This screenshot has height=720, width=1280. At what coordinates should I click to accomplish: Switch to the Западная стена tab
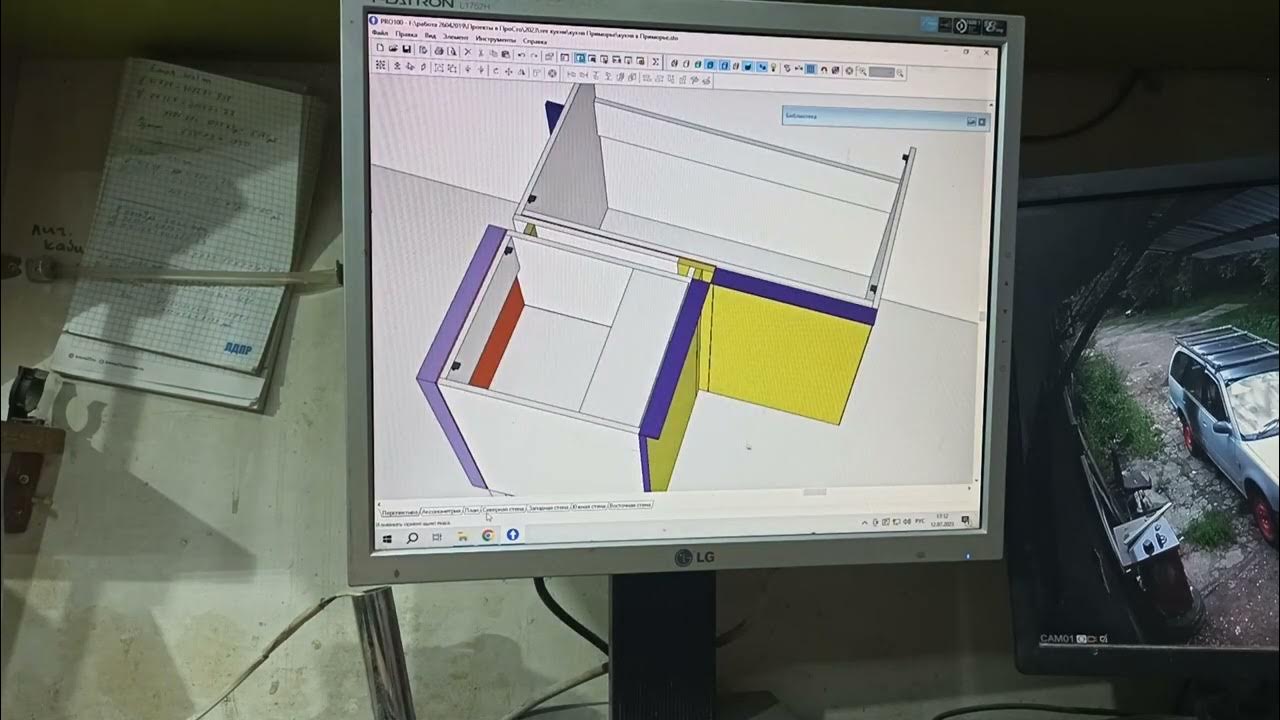[549, 507]
